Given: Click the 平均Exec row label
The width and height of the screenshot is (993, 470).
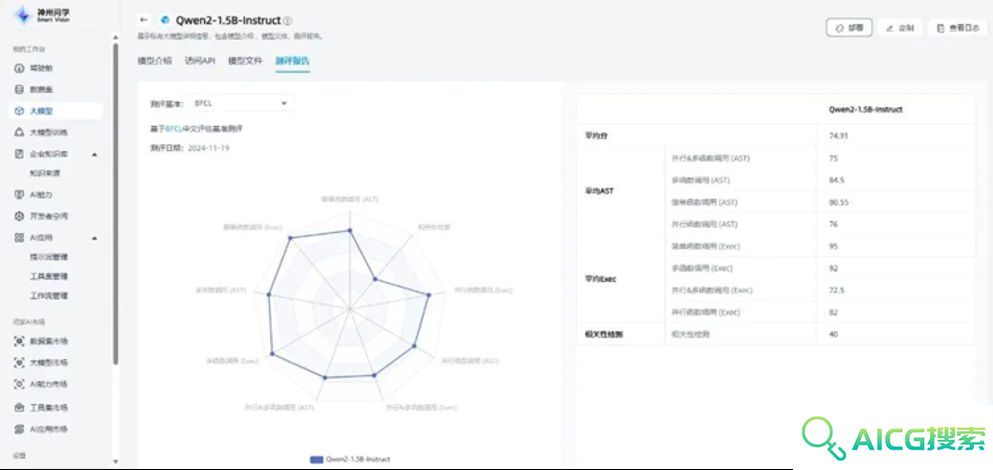Looking at the screenshot, I should tap(601, 279).
